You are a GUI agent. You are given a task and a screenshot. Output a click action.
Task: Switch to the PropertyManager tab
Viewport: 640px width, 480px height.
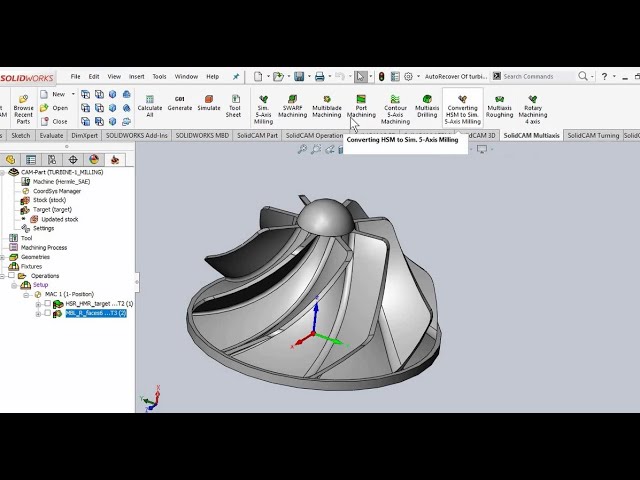(31, 160)
